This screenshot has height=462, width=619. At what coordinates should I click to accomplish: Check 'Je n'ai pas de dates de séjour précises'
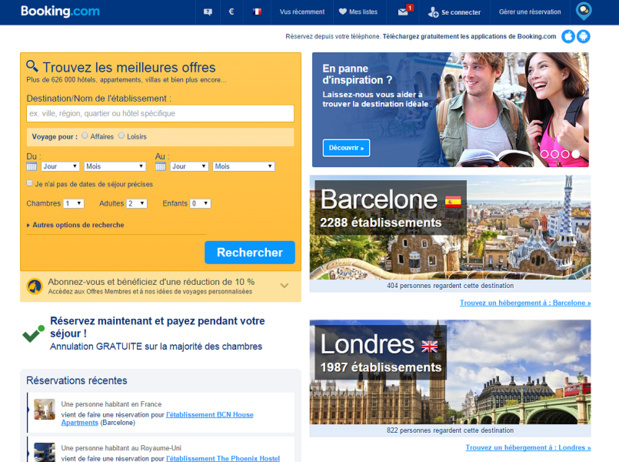30,184
